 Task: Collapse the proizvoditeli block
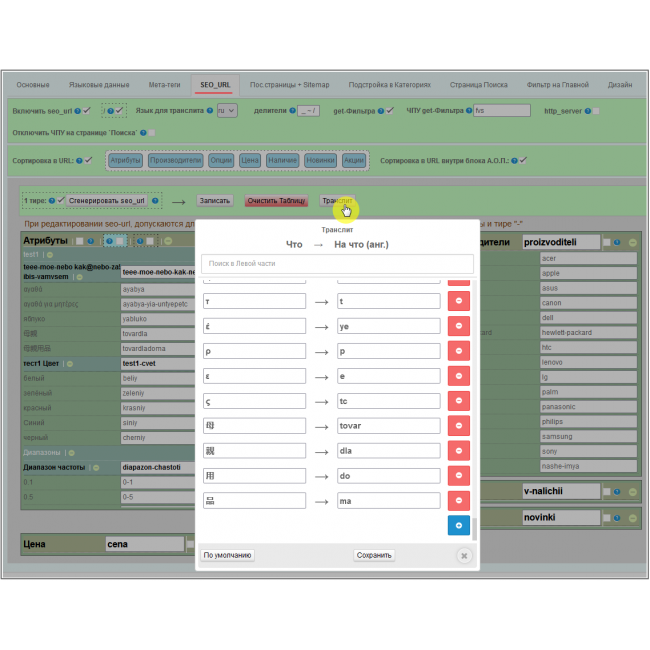coord(632,242)
